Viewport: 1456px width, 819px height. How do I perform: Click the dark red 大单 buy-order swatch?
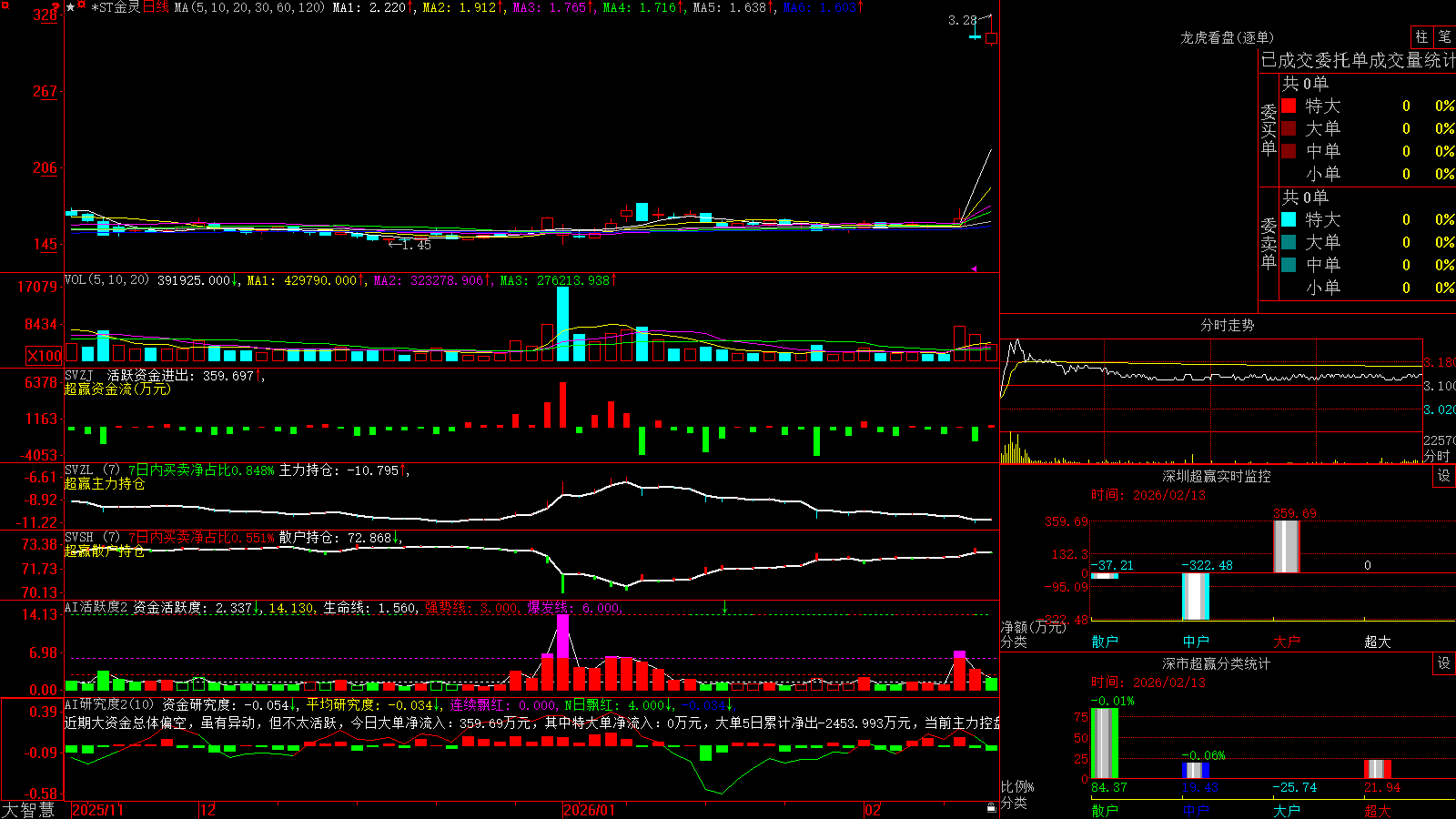pos(1289,128)
